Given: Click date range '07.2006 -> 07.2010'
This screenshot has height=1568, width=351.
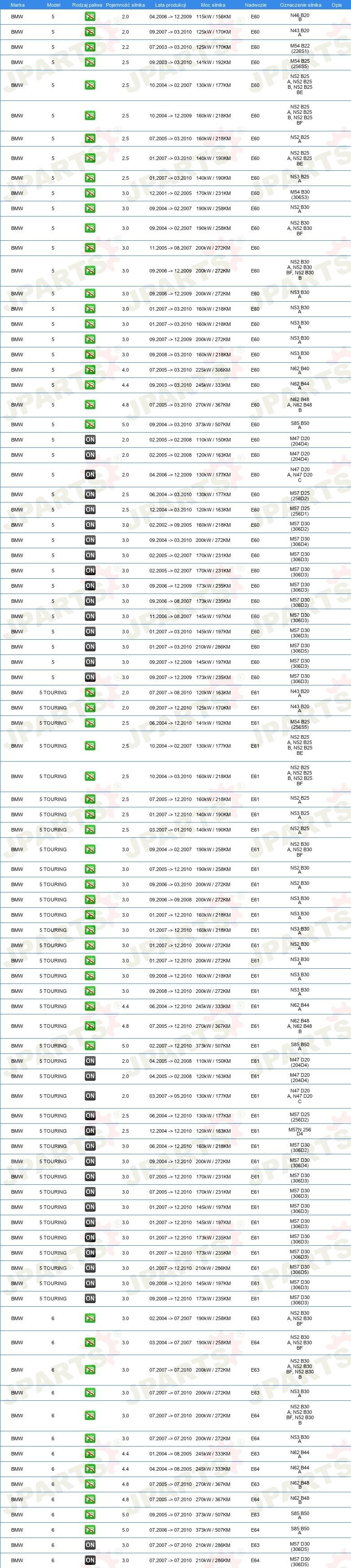Looking at the screenshot, I should coord(171,1529).
